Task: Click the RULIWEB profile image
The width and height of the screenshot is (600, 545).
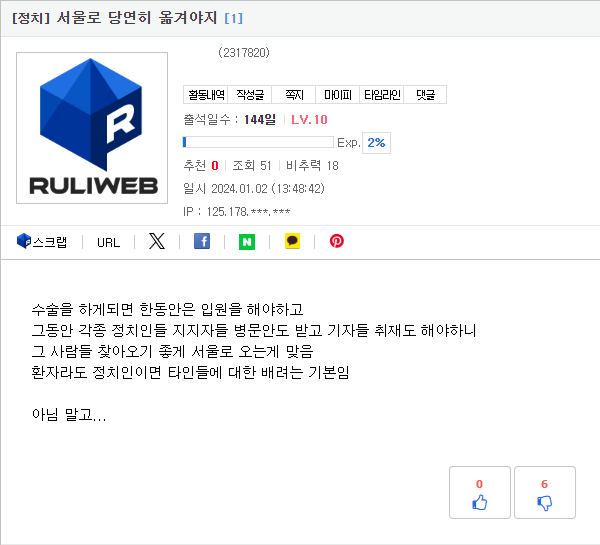Action: click(x=92, y=128)
